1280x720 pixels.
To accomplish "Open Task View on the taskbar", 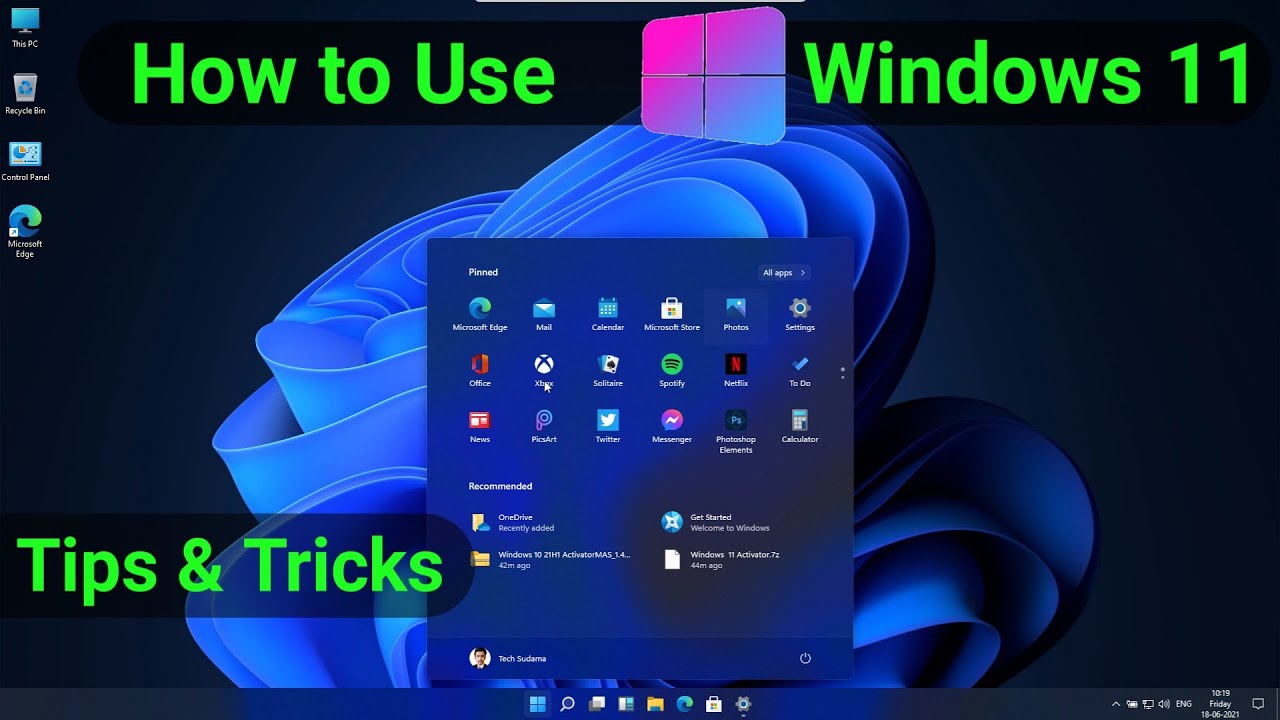I will (597, 704).
